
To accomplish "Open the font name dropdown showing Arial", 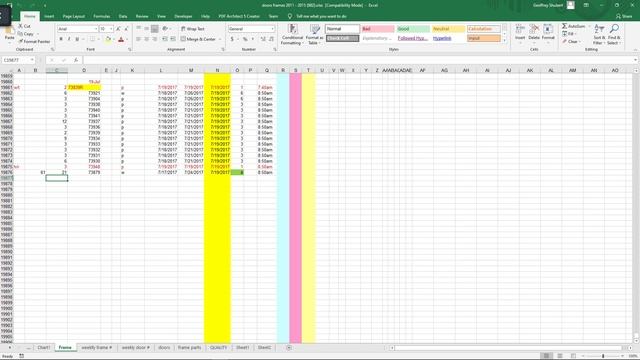I will 96,29.
